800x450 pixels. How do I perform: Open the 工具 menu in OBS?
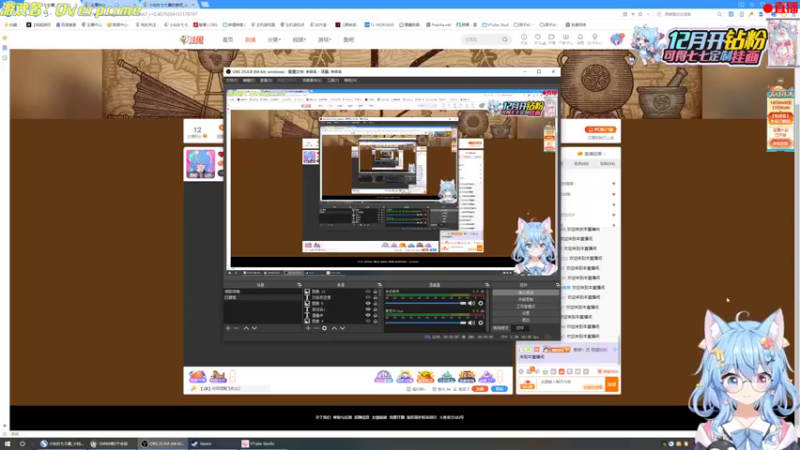(333, 81)
